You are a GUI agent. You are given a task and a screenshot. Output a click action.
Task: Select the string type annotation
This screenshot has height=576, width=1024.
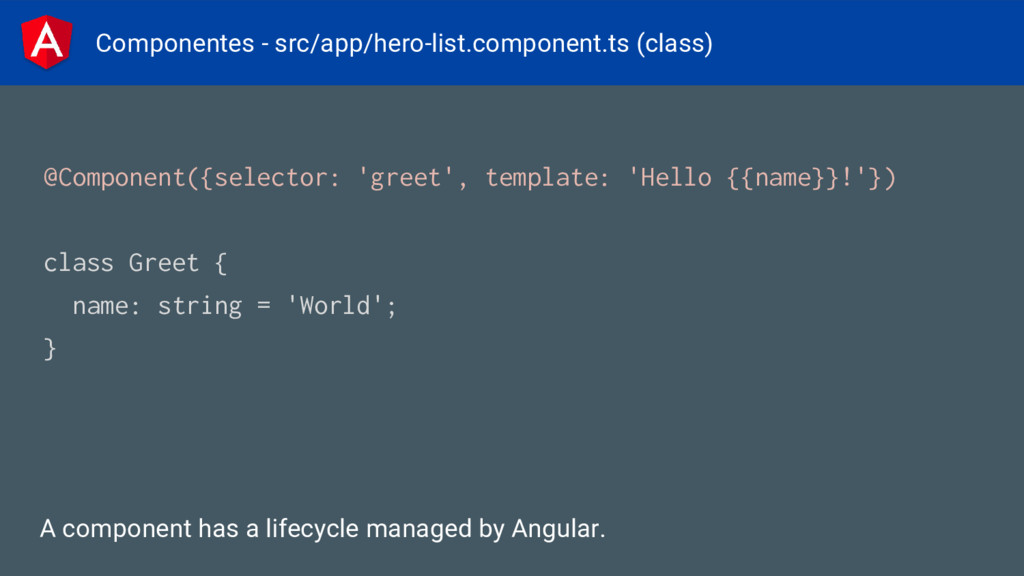[200, 306]
